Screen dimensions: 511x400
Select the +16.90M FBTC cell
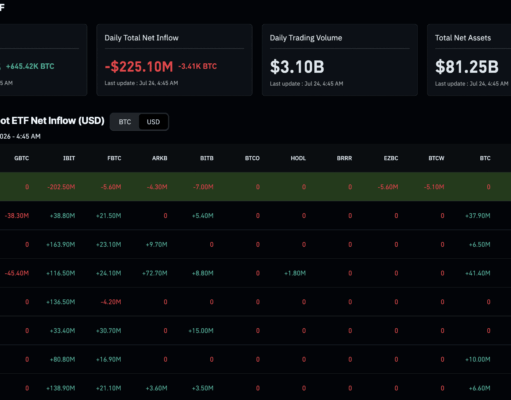109,359
